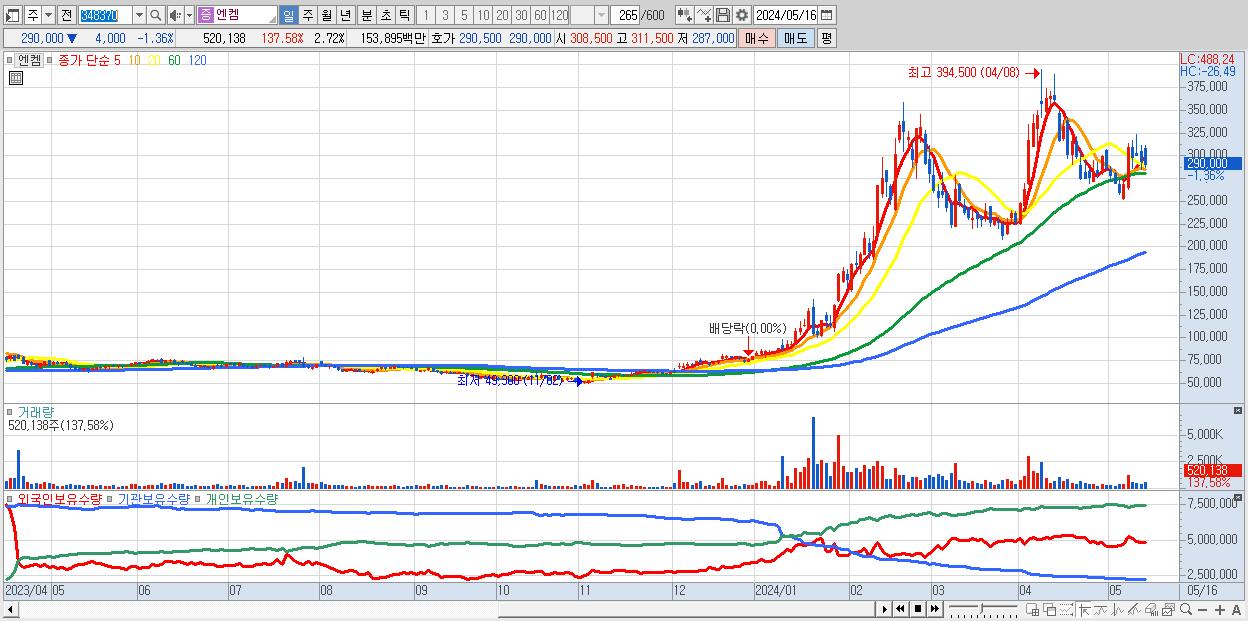The image size is (1248, 621).
Task: Click the add candlestick chart icon
Action: click(x=684, y=15)
